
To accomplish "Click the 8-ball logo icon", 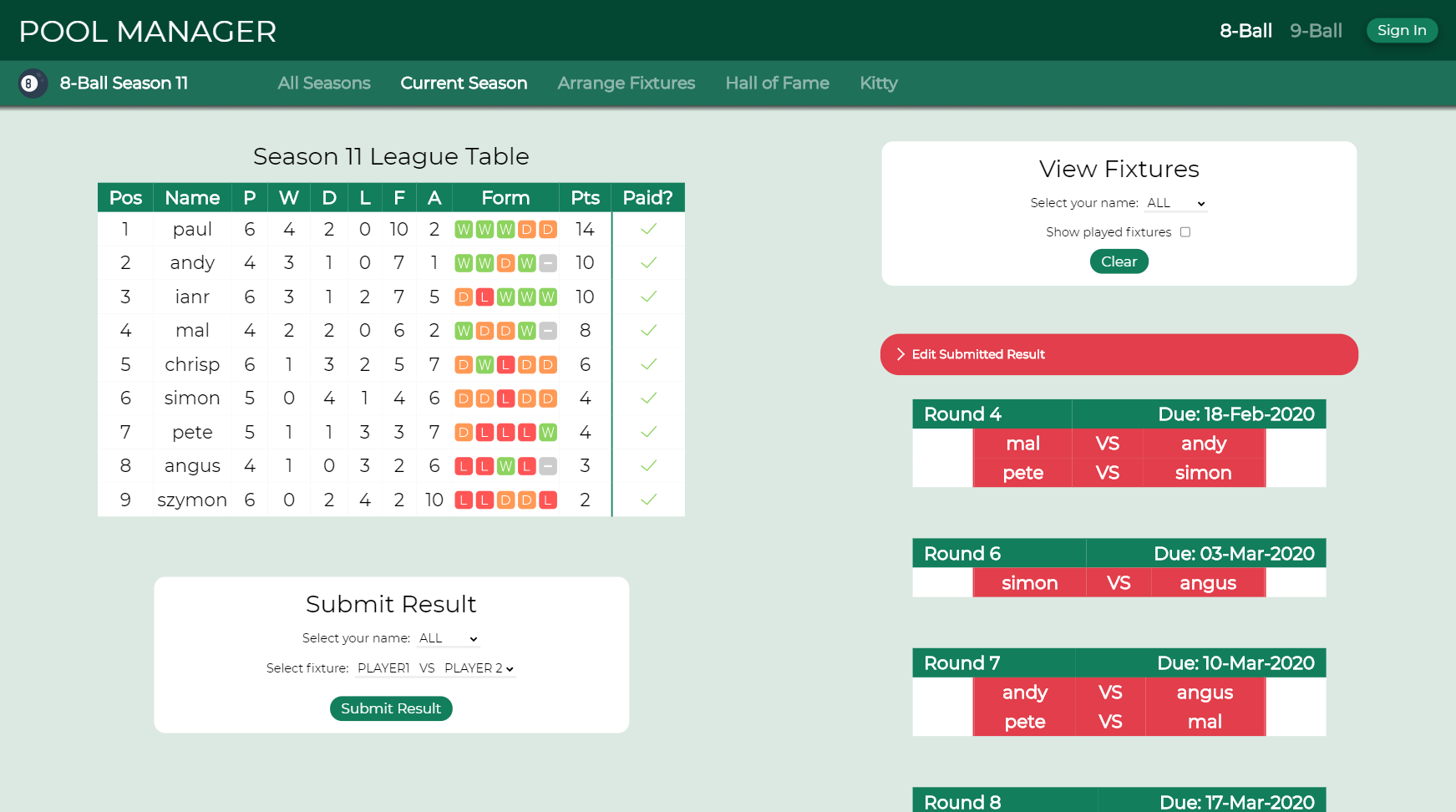I will click(x=33, y=84).
